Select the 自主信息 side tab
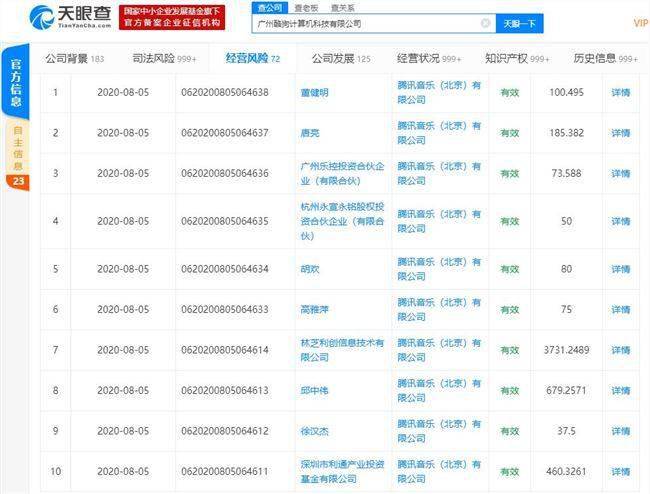The width and height of the screenshot is (650, 494). click(17, 148)
